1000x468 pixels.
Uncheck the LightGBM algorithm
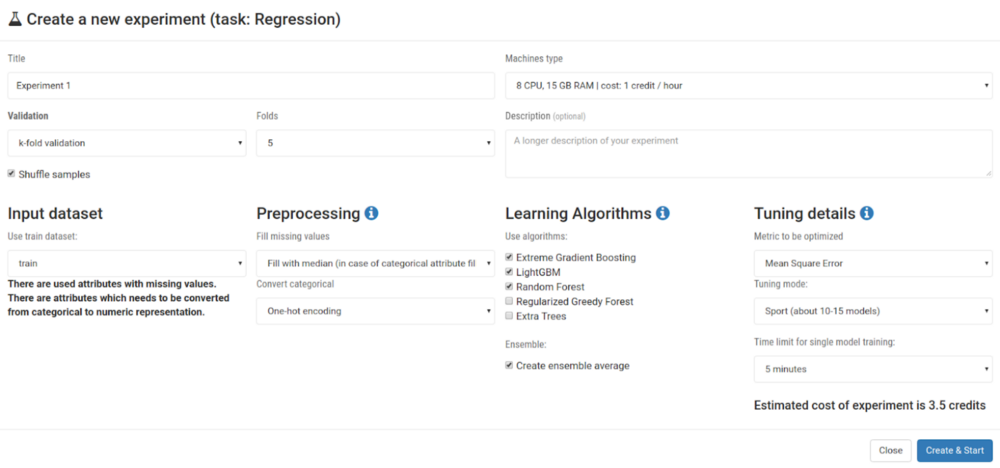(509, 272)
